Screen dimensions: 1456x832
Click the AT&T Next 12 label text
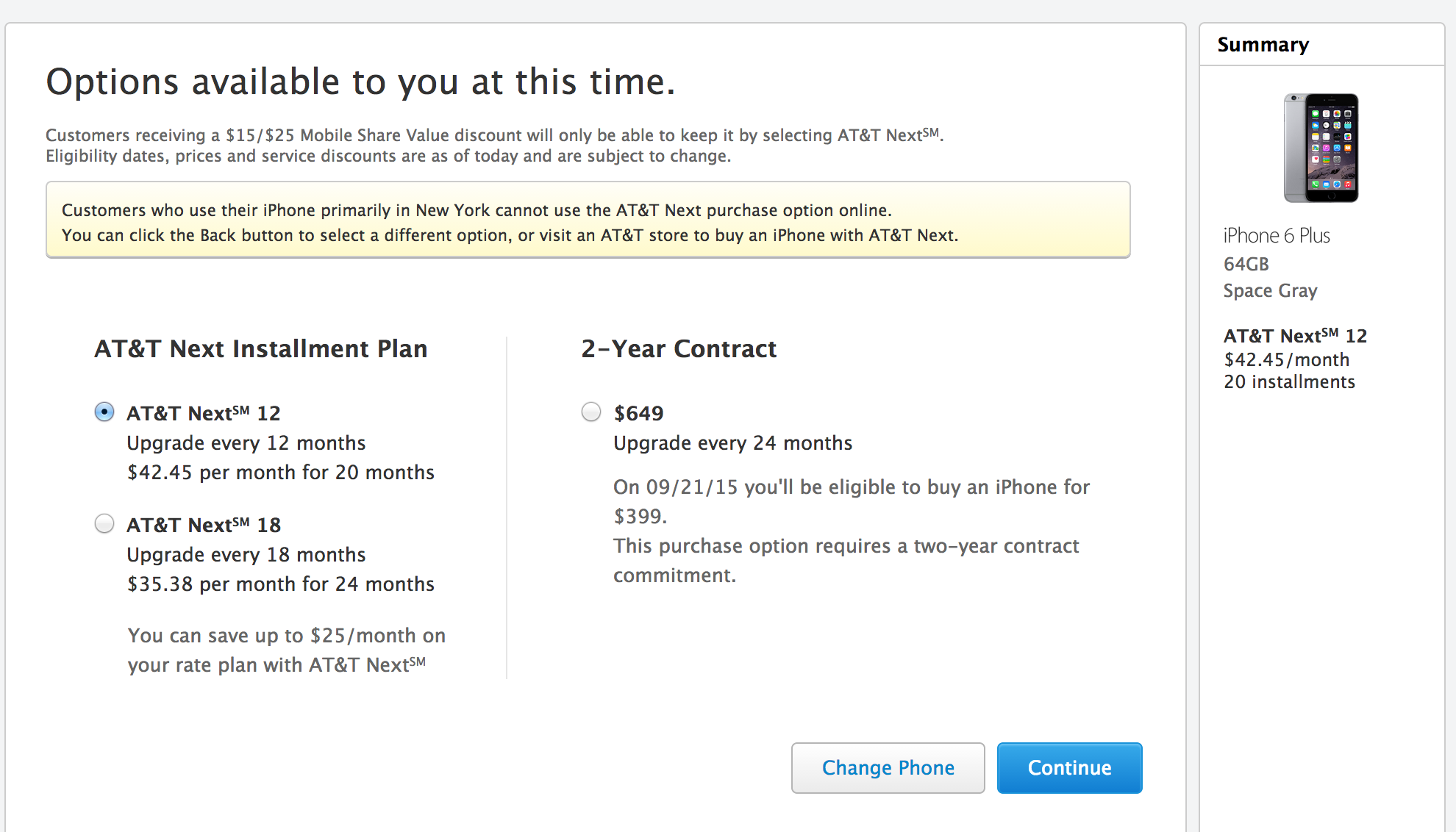[x=204, y=413]
